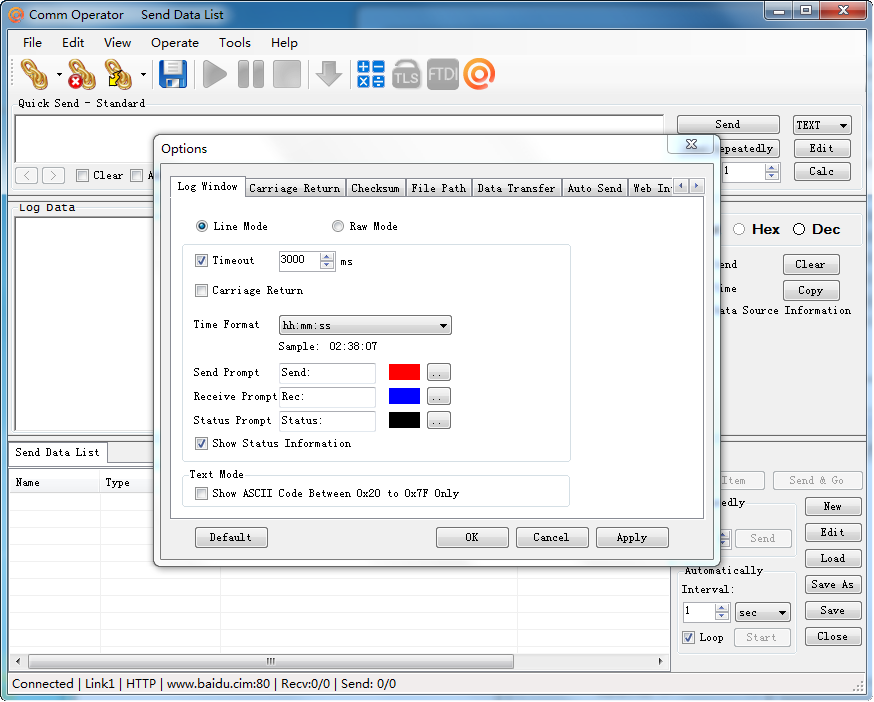Image resolution: width=874 pixels, height=702 pixels.
Task: Click the Timeout value spinner arrows
Action: tap(327, 260)
